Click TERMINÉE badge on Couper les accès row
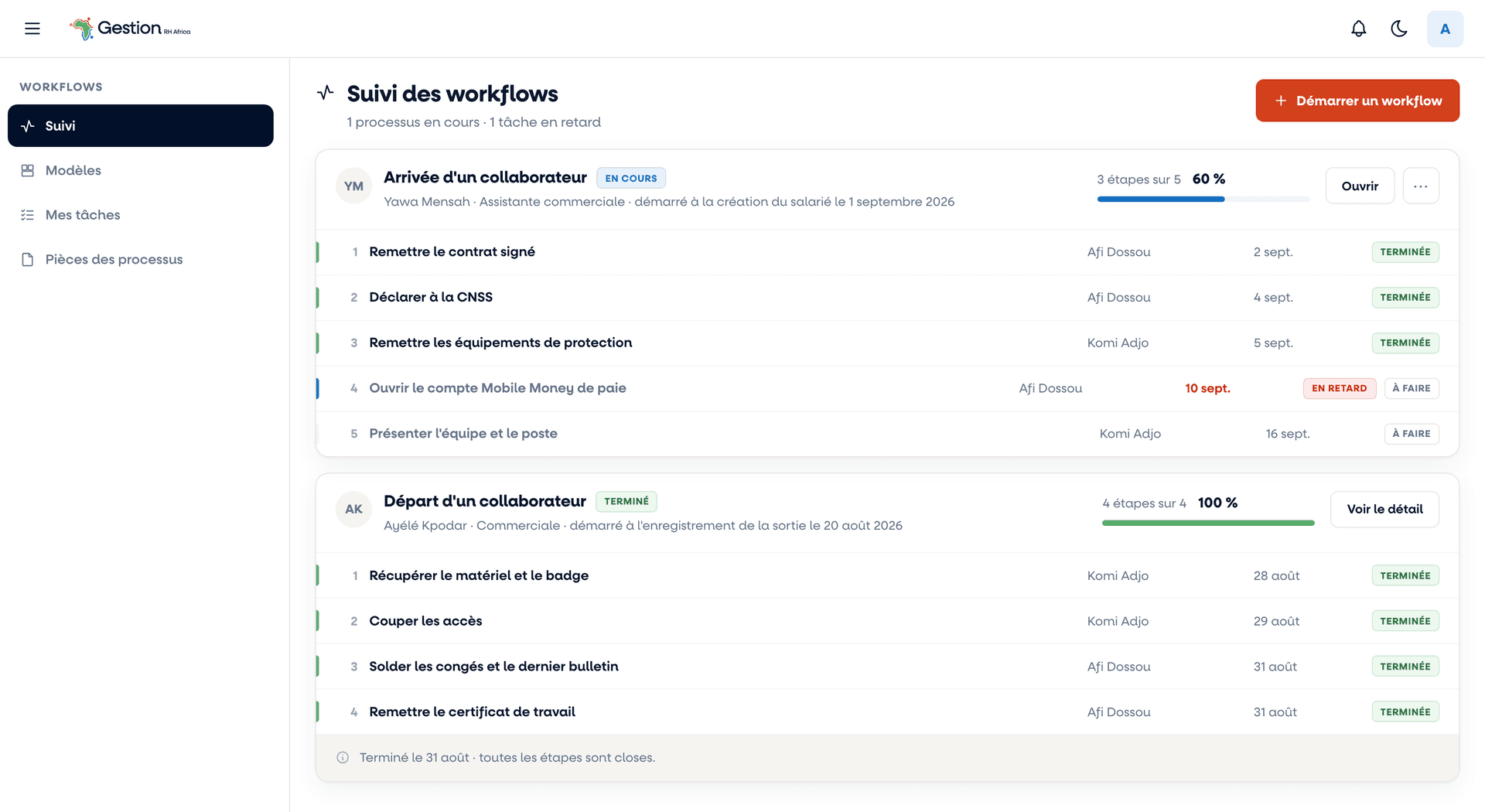This screenshot has height=812, width=1485. pos(1405,621)
